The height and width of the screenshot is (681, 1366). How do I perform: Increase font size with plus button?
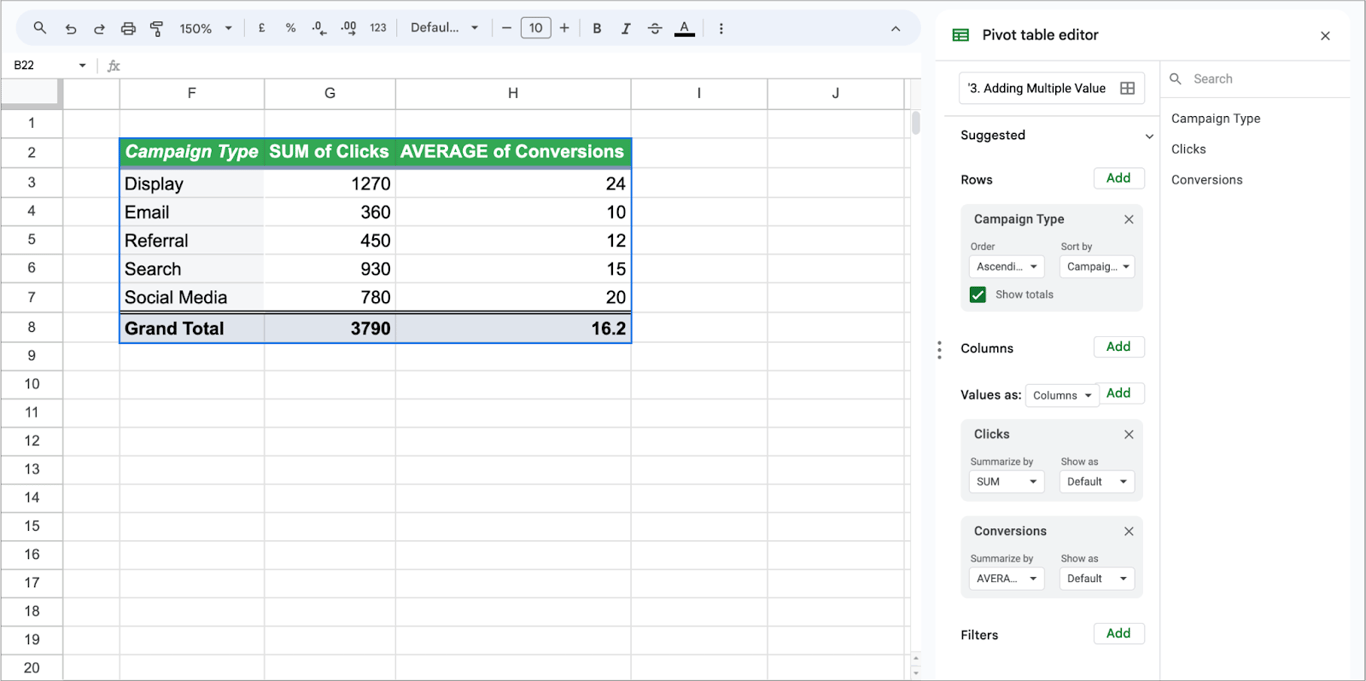[x=565, y=28]
